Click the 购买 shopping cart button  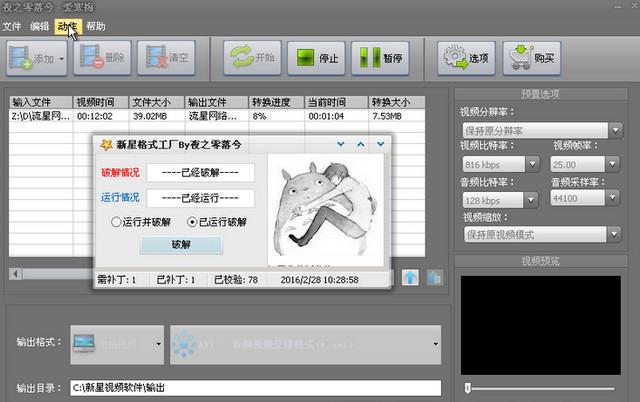pyautogui.click(x=531, y=58)
